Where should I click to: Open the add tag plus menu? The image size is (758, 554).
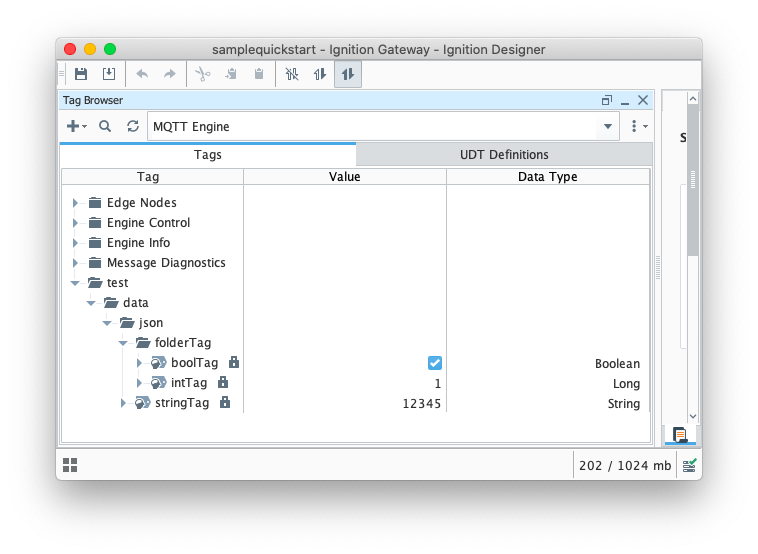point(76,126)
